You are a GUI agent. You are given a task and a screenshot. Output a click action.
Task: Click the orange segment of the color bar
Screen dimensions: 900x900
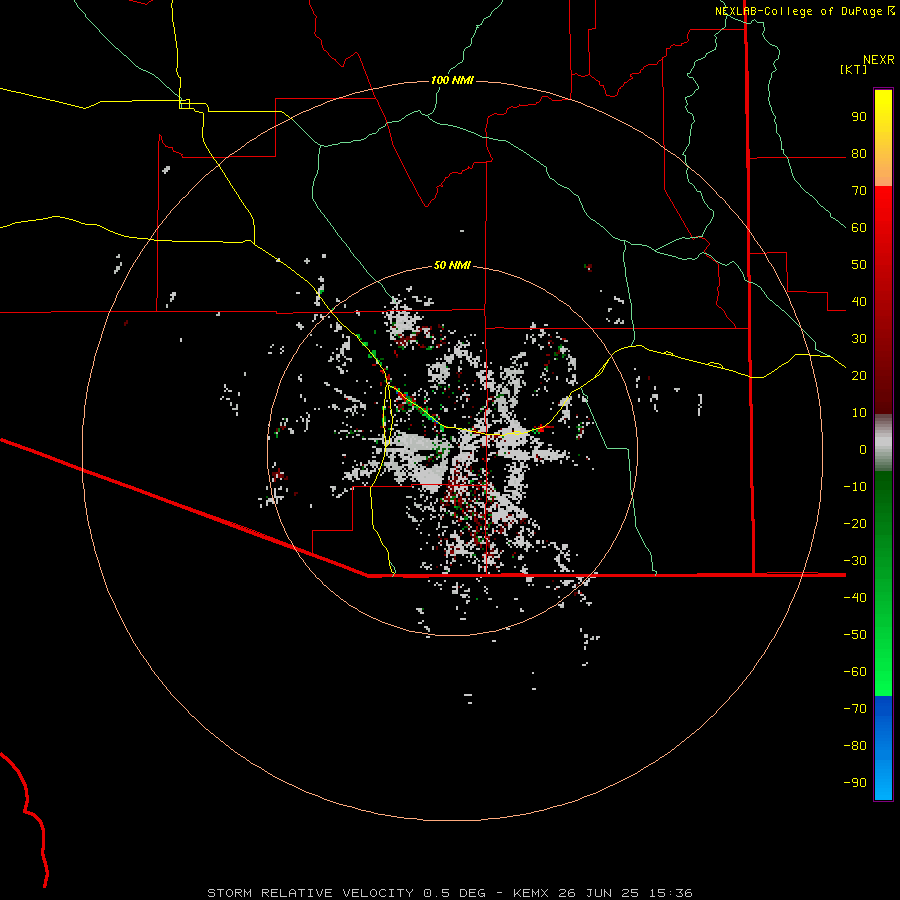tap(883, 171)
